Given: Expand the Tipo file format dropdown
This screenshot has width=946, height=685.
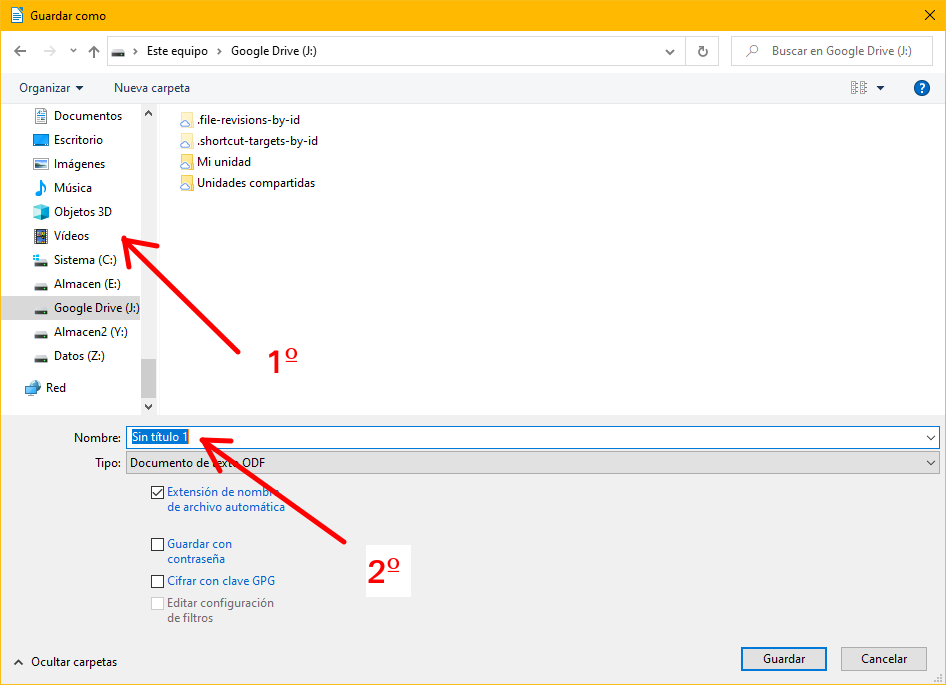Looking at the screenshot, I should 931,463.
